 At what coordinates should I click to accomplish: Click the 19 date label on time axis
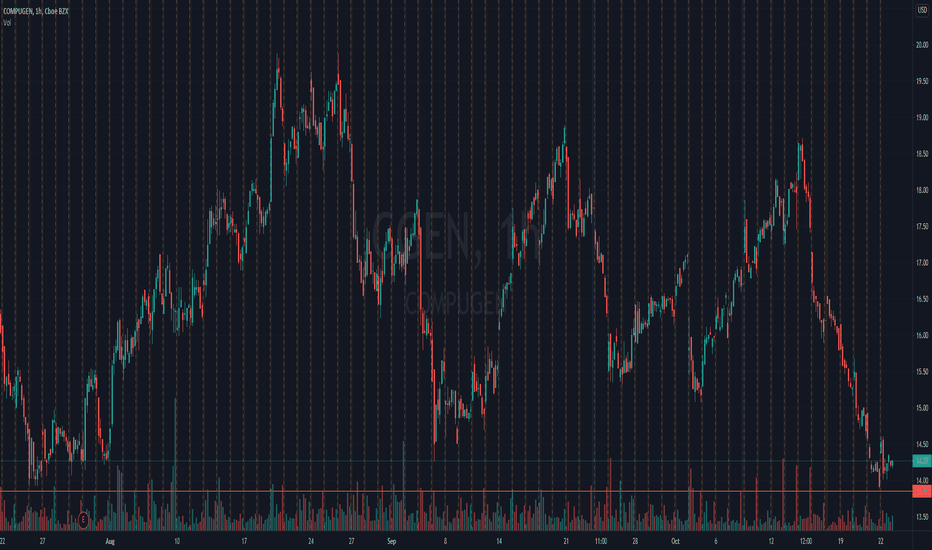point(840,542)
